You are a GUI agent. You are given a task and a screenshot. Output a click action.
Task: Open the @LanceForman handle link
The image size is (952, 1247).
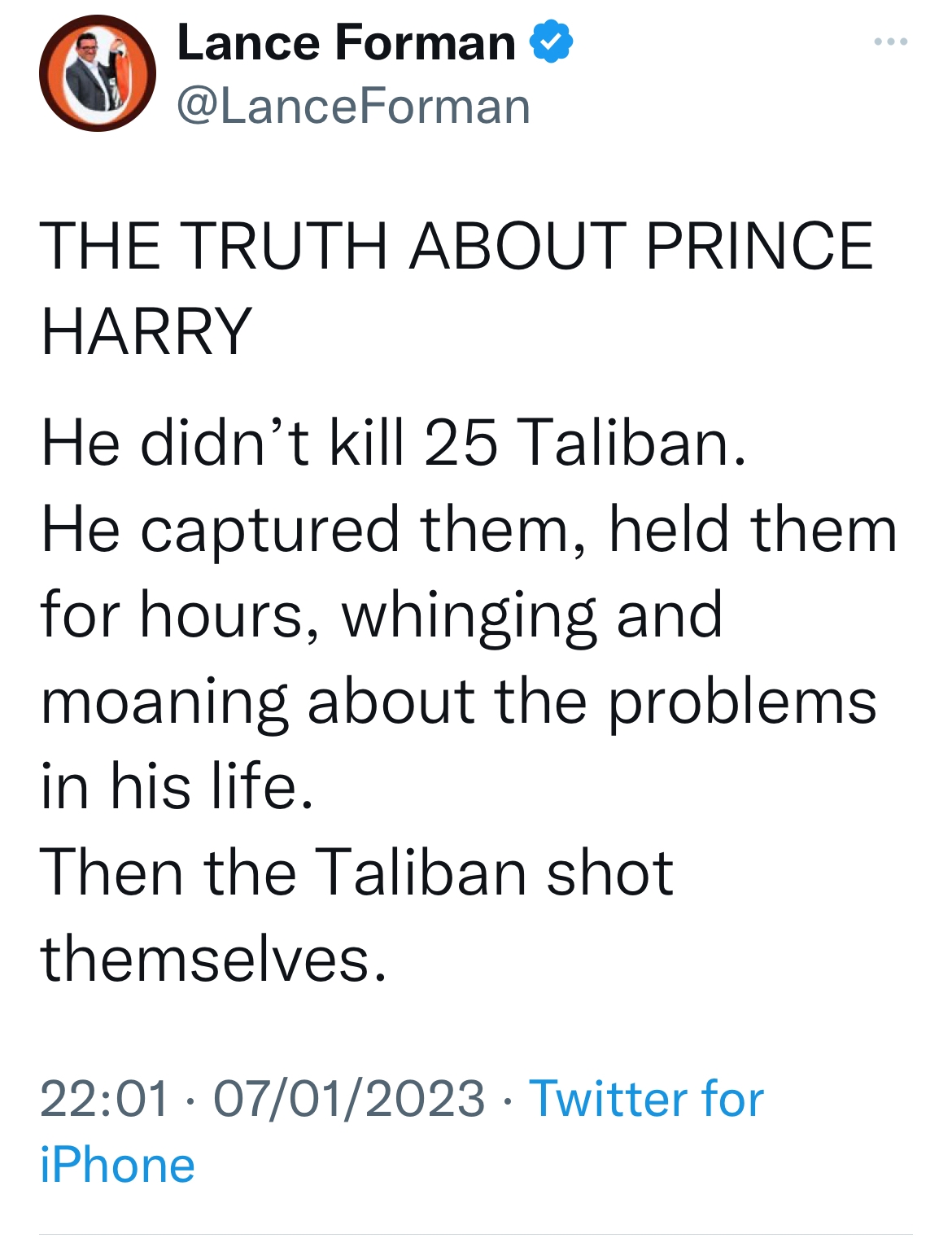[x=353, y=107]
